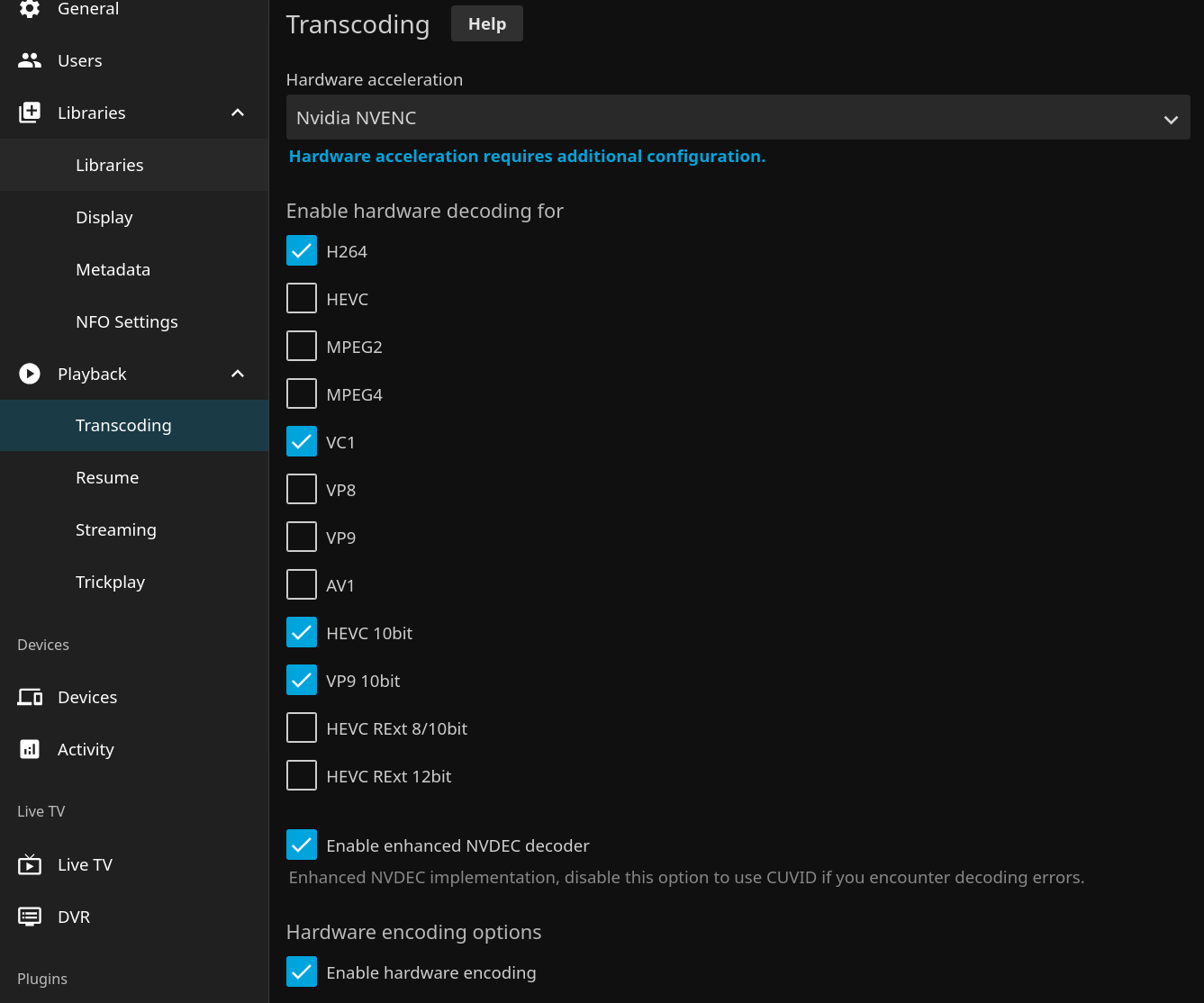
Task: Collapse the Libraries section chevron
Action: (238, 113)
